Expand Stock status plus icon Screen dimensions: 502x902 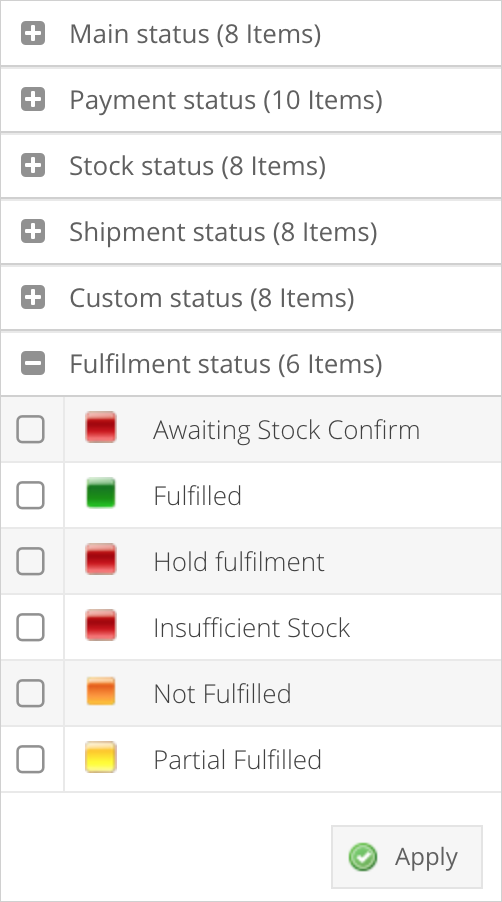(x=33, y=166)
